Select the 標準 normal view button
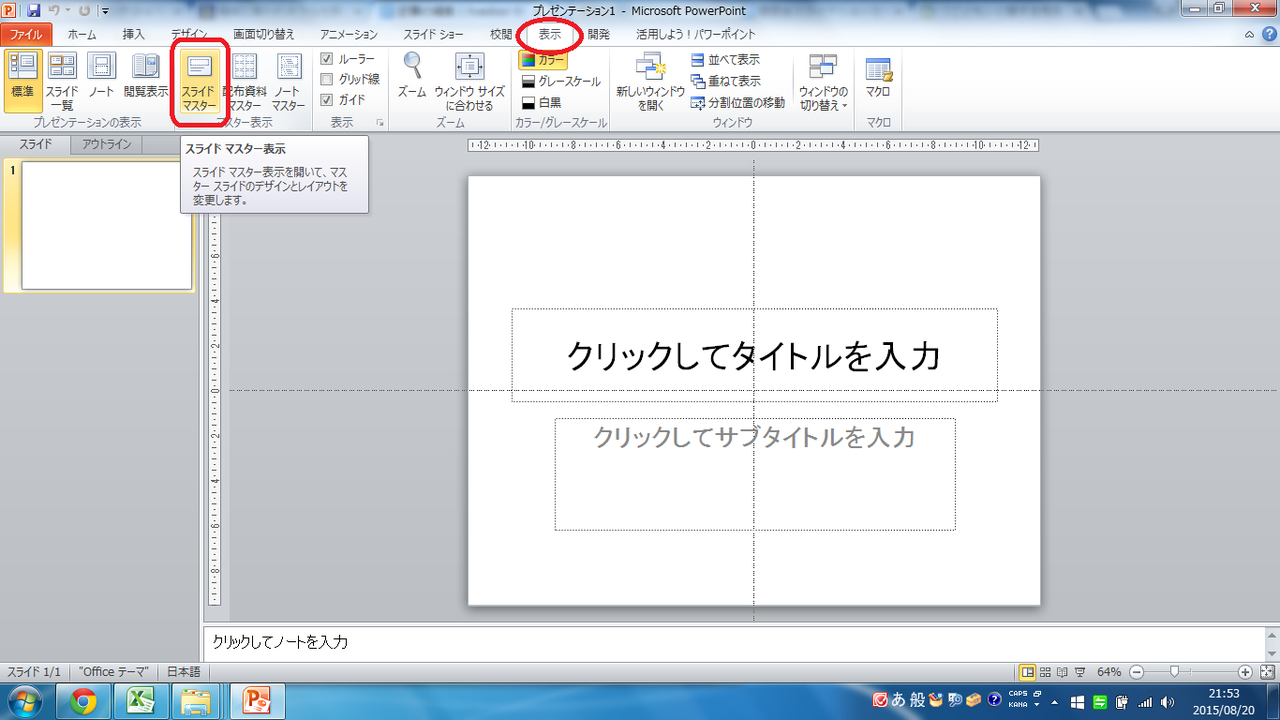This screenshot has height=720, width=1280. [x=22, y=80]
